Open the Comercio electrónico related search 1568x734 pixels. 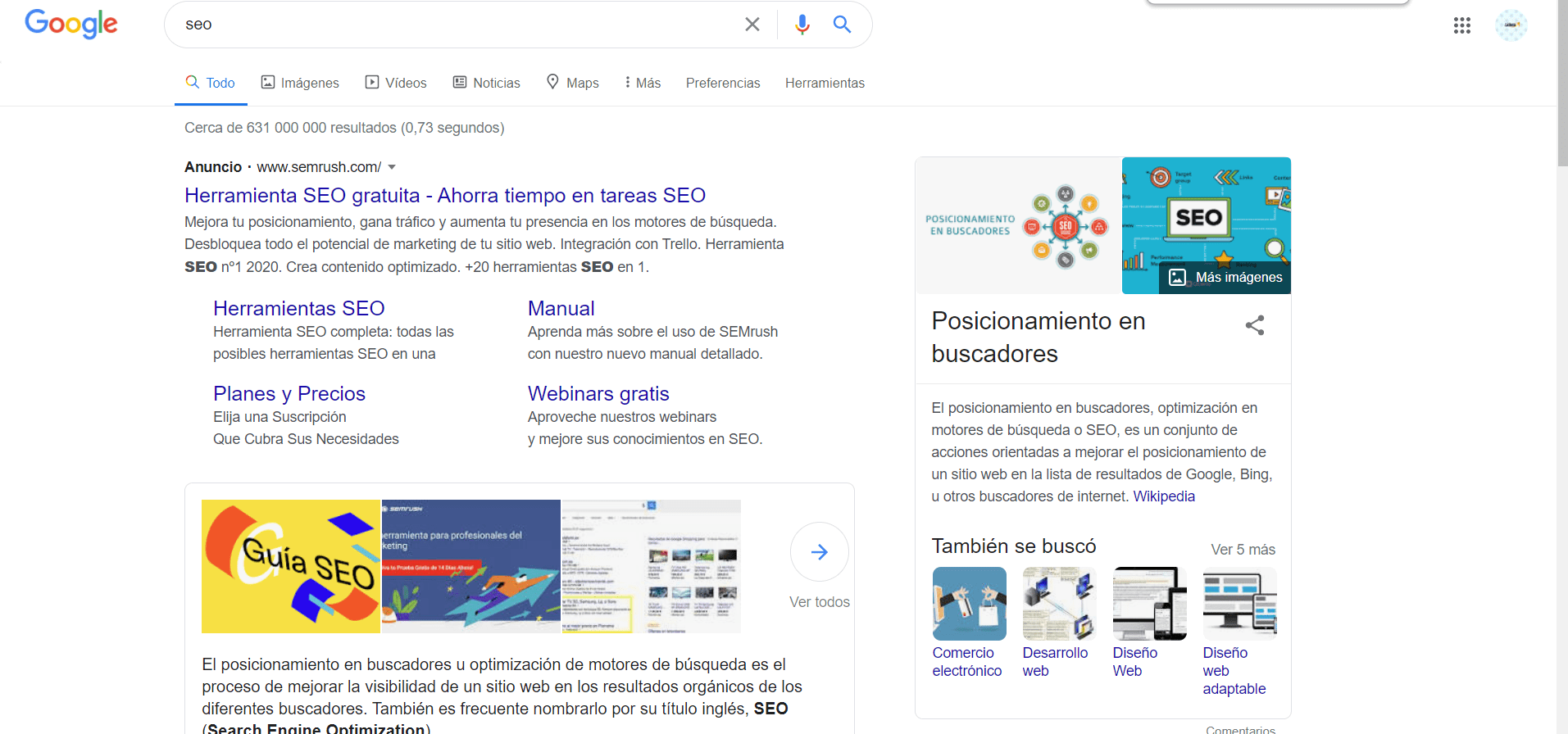click(x=967, y=662)
